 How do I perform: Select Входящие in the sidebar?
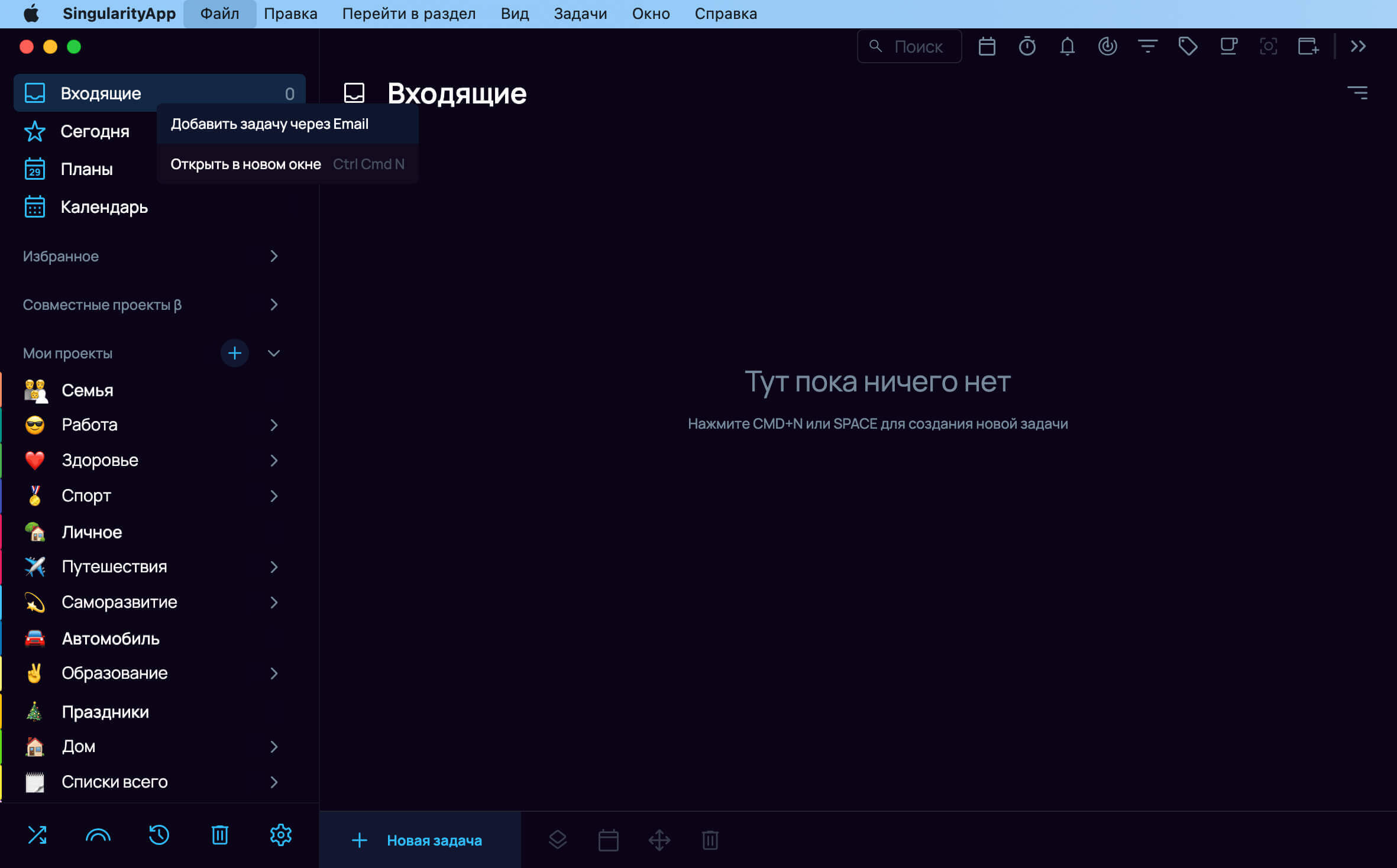click(x=159, y=93)
